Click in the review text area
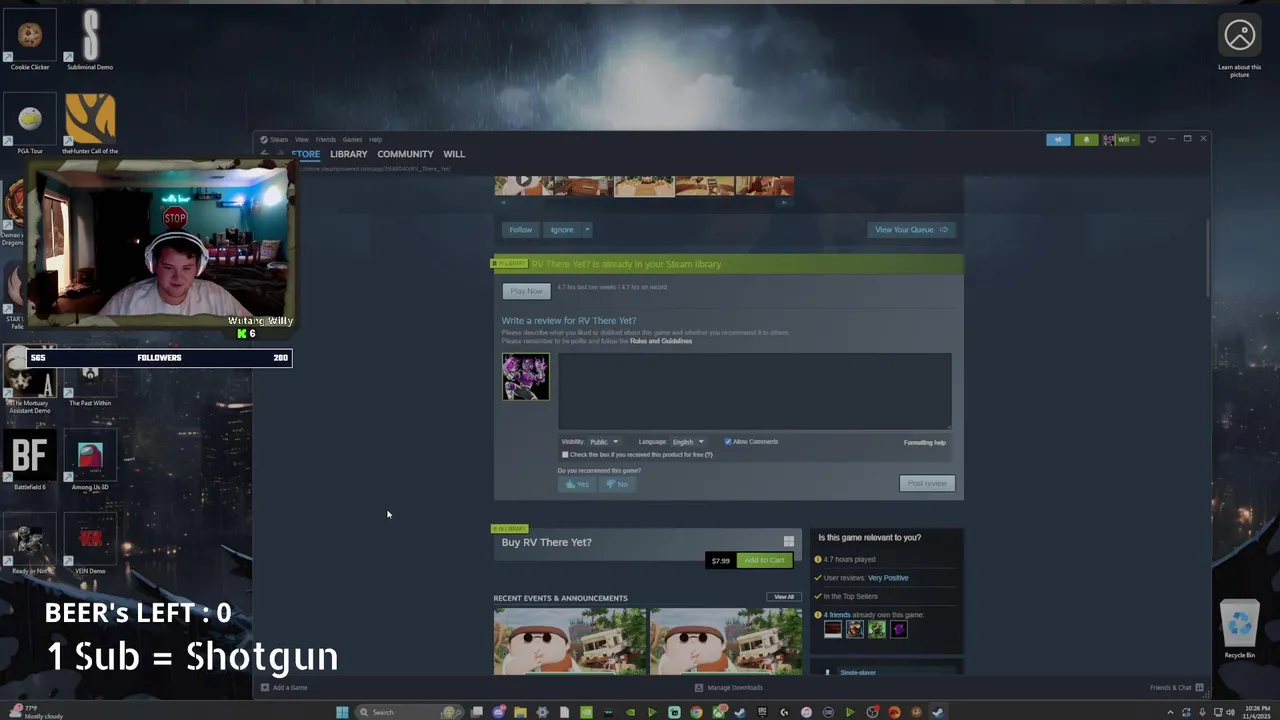 pos(754,391)
